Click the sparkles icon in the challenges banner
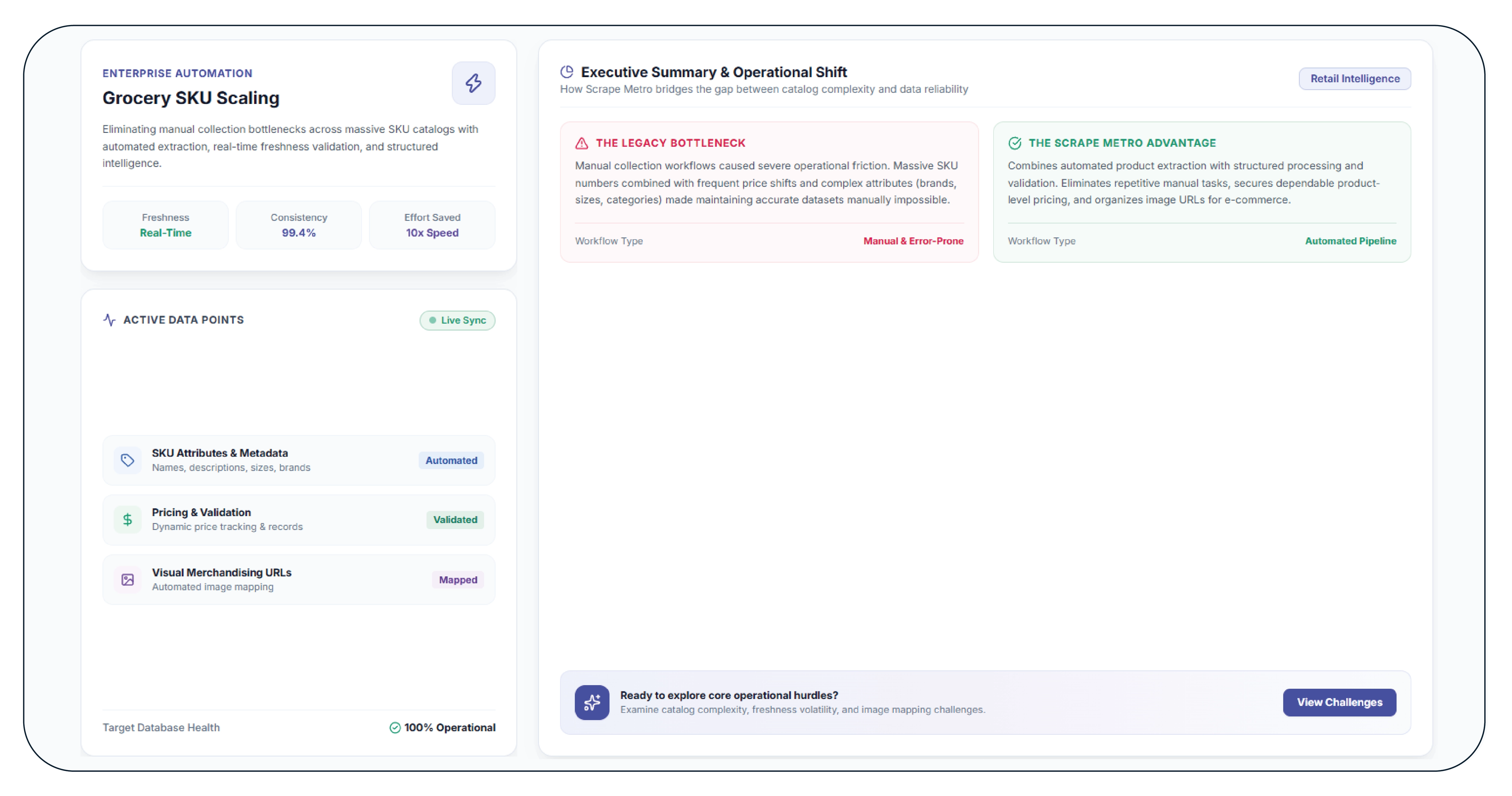Screen dimensions: 1512x796 click(x=592, y=702)
